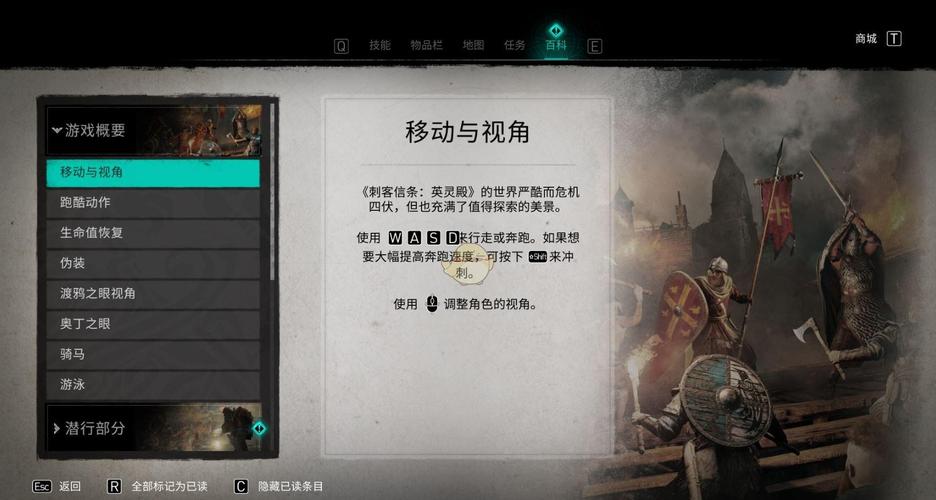Select the 渡鸦之眼视角 entry
This screenshot has width=936, height=500.
point(153,294)
